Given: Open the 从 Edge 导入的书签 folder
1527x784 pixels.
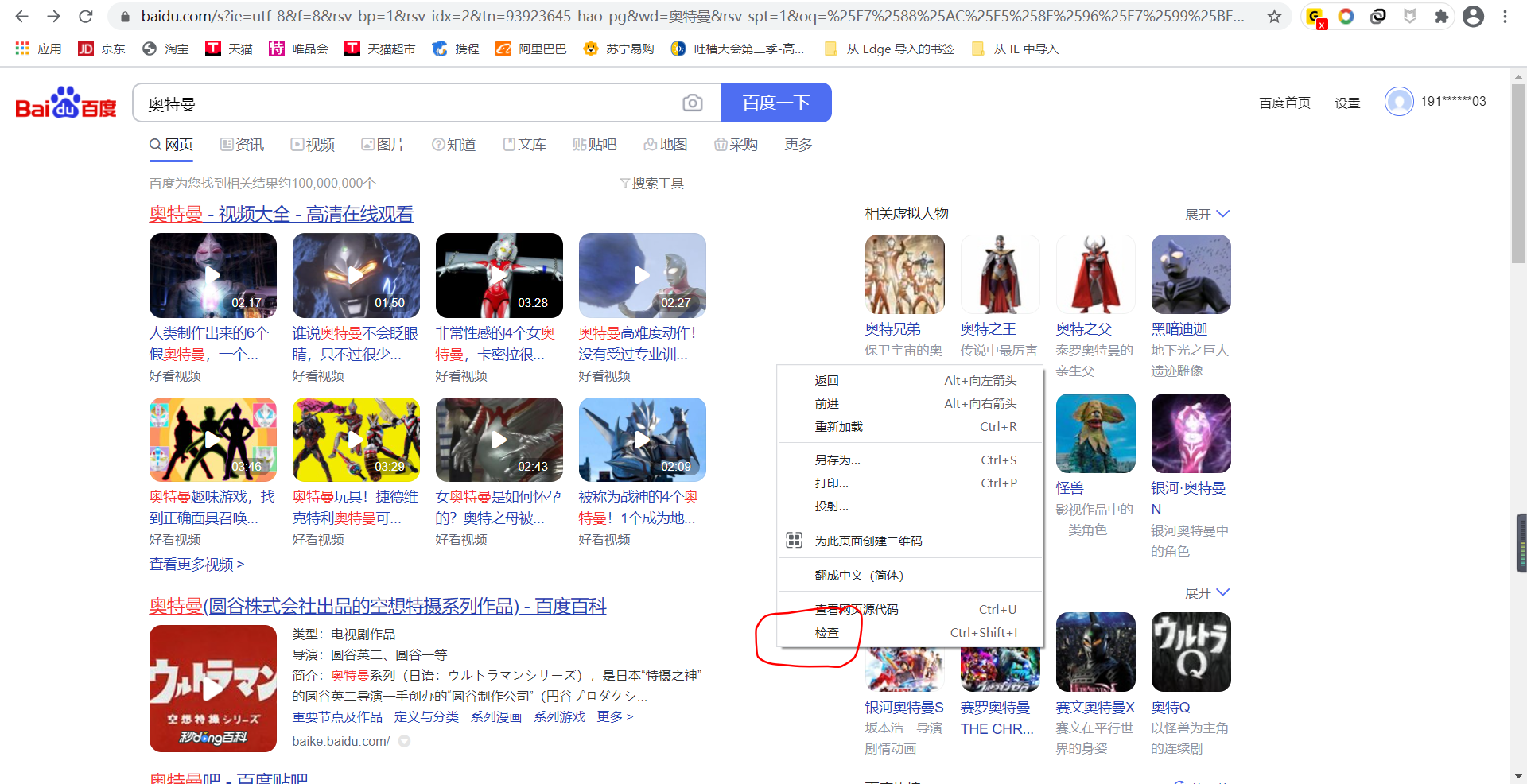Looking at the screenshot, I should [888, 49].
